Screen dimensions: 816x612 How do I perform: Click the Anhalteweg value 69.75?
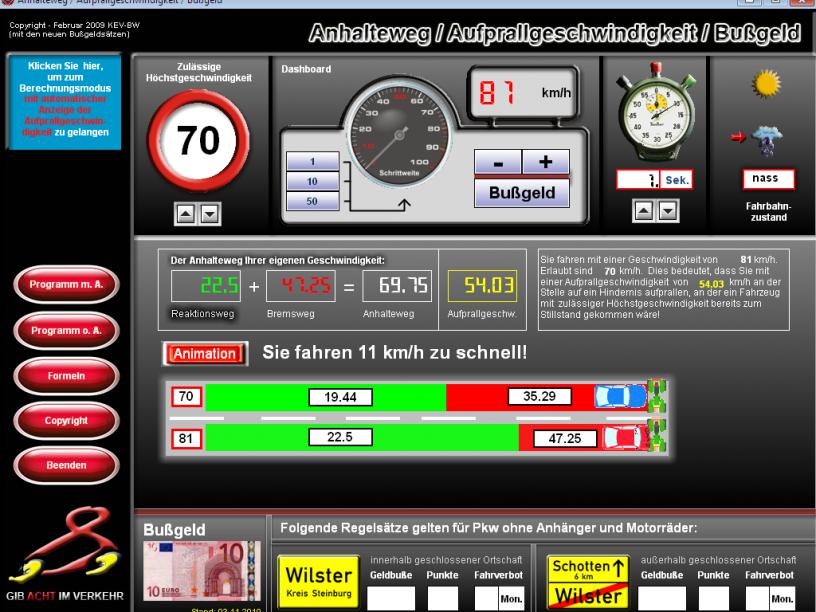397,286
